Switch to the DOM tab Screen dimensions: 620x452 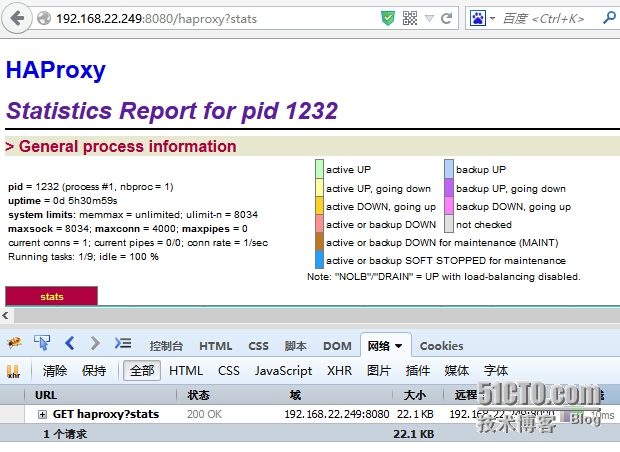pos(337,346)
